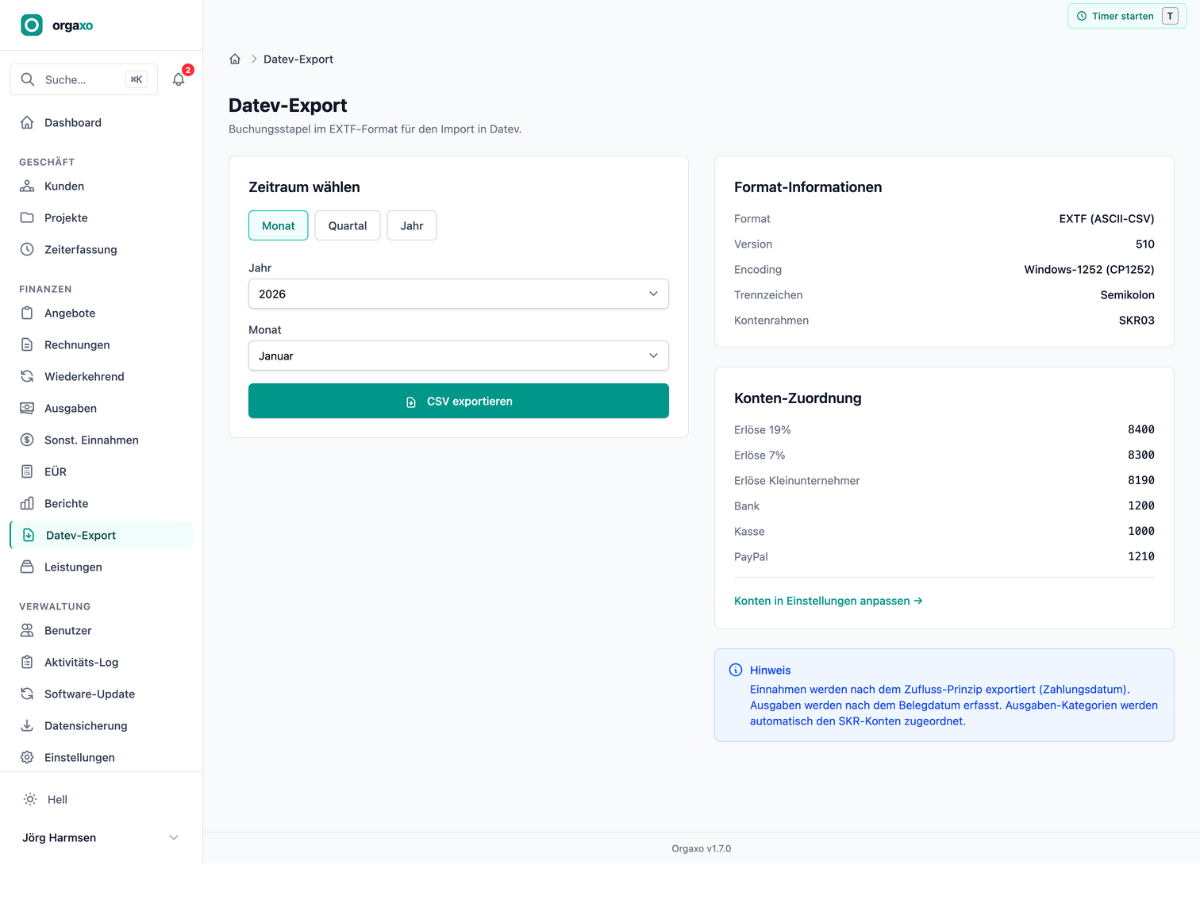Click the EÜR calculator icon

coord(27,472)
